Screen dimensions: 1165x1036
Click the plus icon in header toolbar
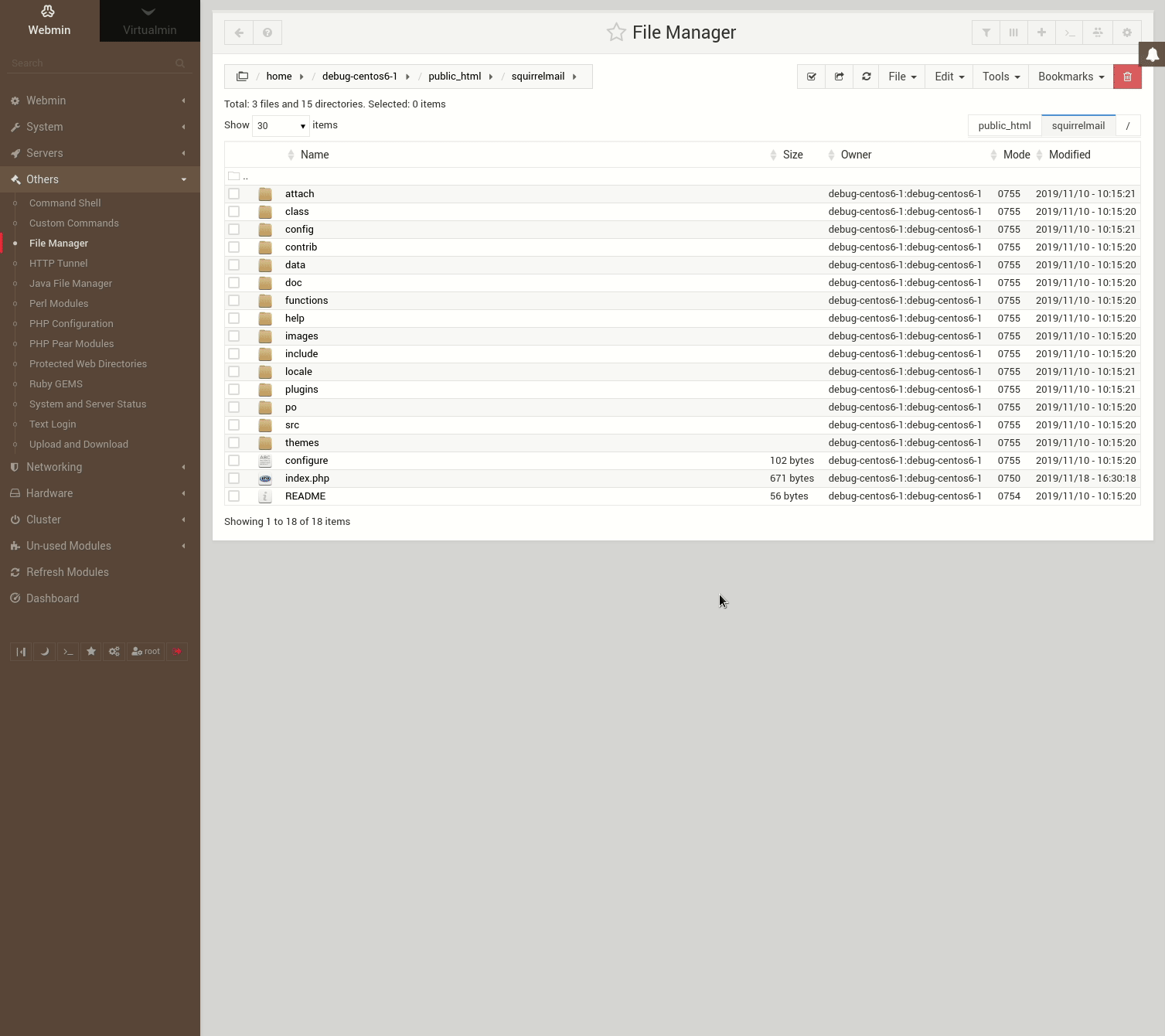[x=1041, y=32]
